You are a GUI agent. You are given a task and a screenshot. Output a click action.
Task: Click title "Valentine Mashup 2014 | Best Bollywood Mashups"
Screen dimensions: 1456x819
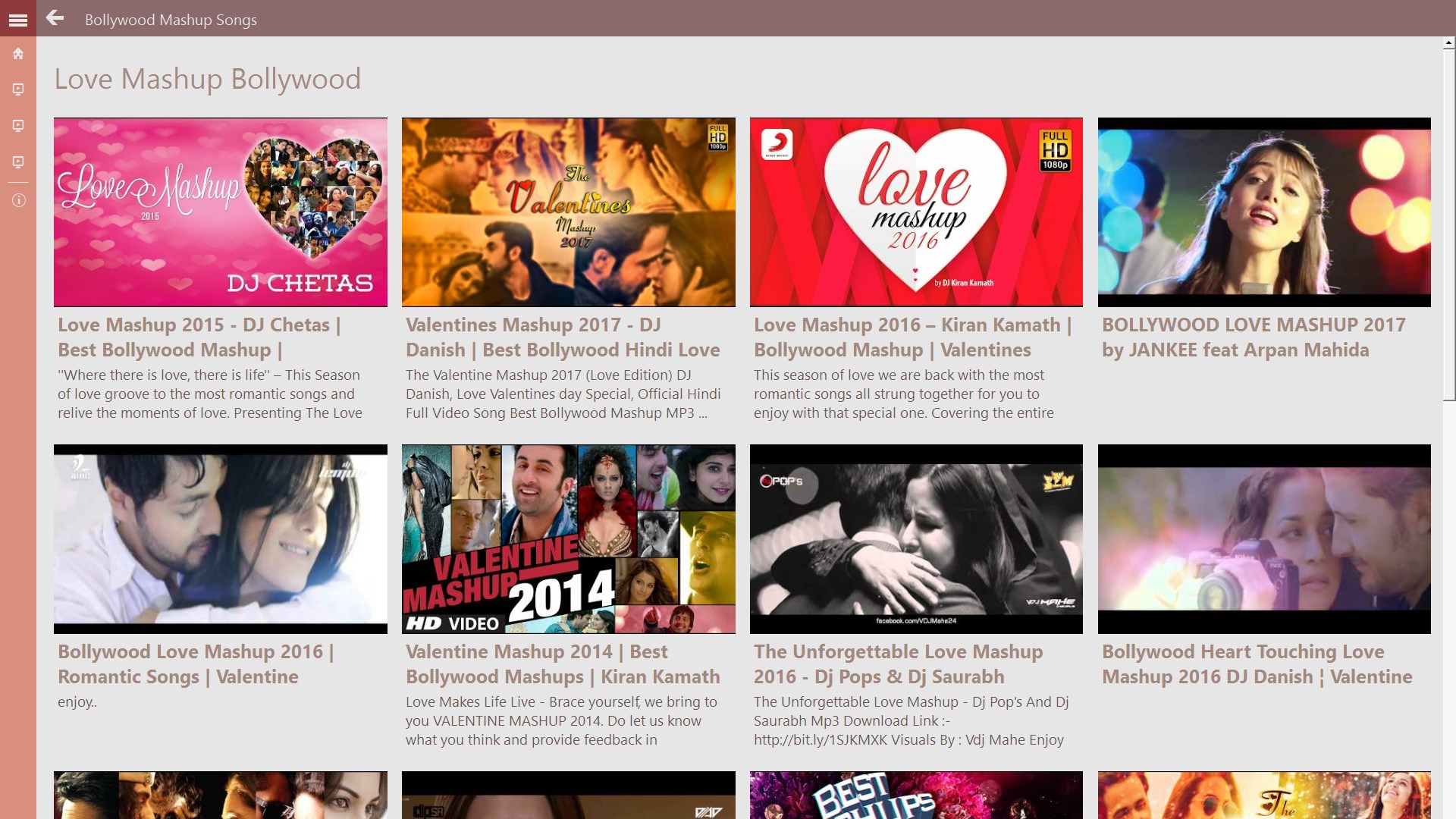pos(563,664)
